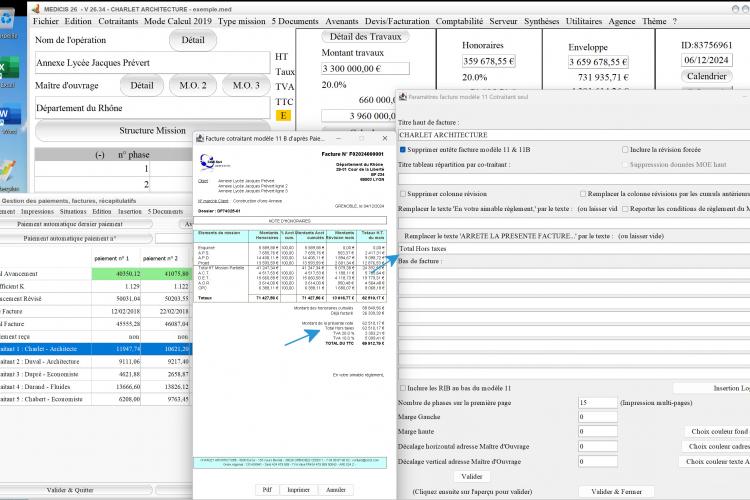Screen dimensions: 750x500
Task: Edit Décalage horizontal adresse Maître d'Ouvrage field
Action: 597,446
